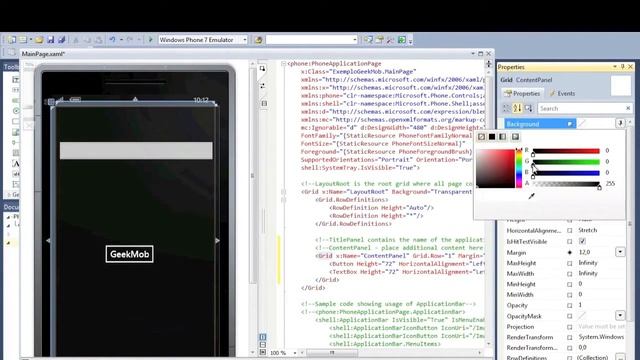
Task: Click the green rightmost toolbar window icon
Action: tap(402, 40)
